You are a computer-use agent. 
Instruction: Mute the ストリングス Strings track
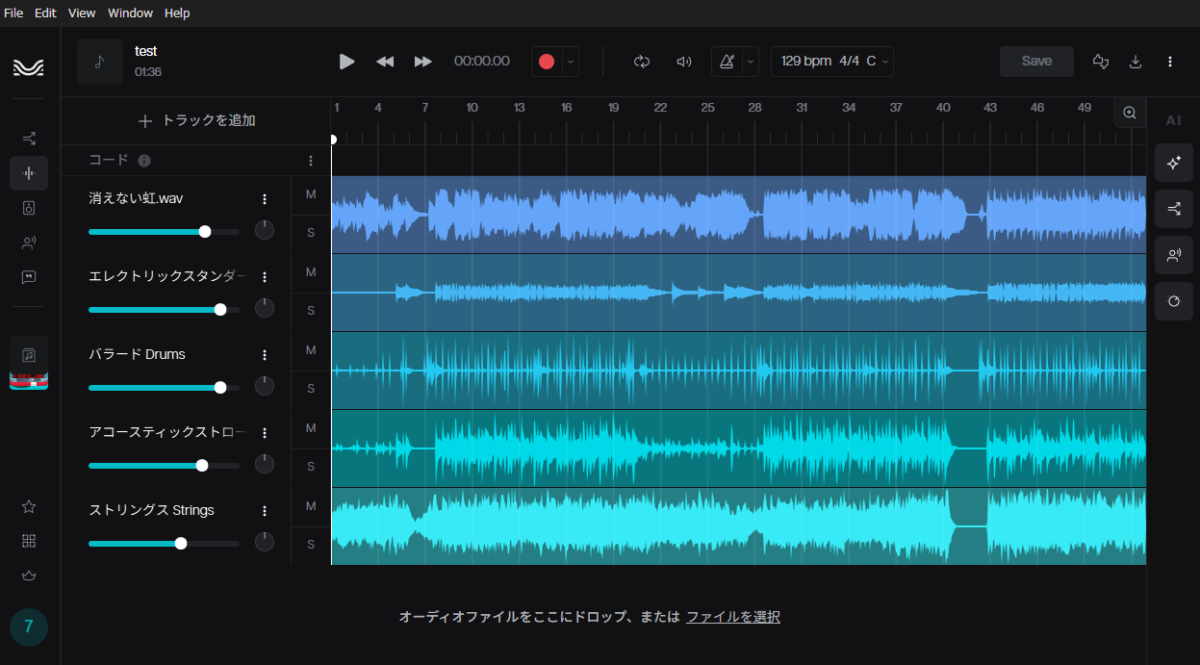(x=311, y=506)
